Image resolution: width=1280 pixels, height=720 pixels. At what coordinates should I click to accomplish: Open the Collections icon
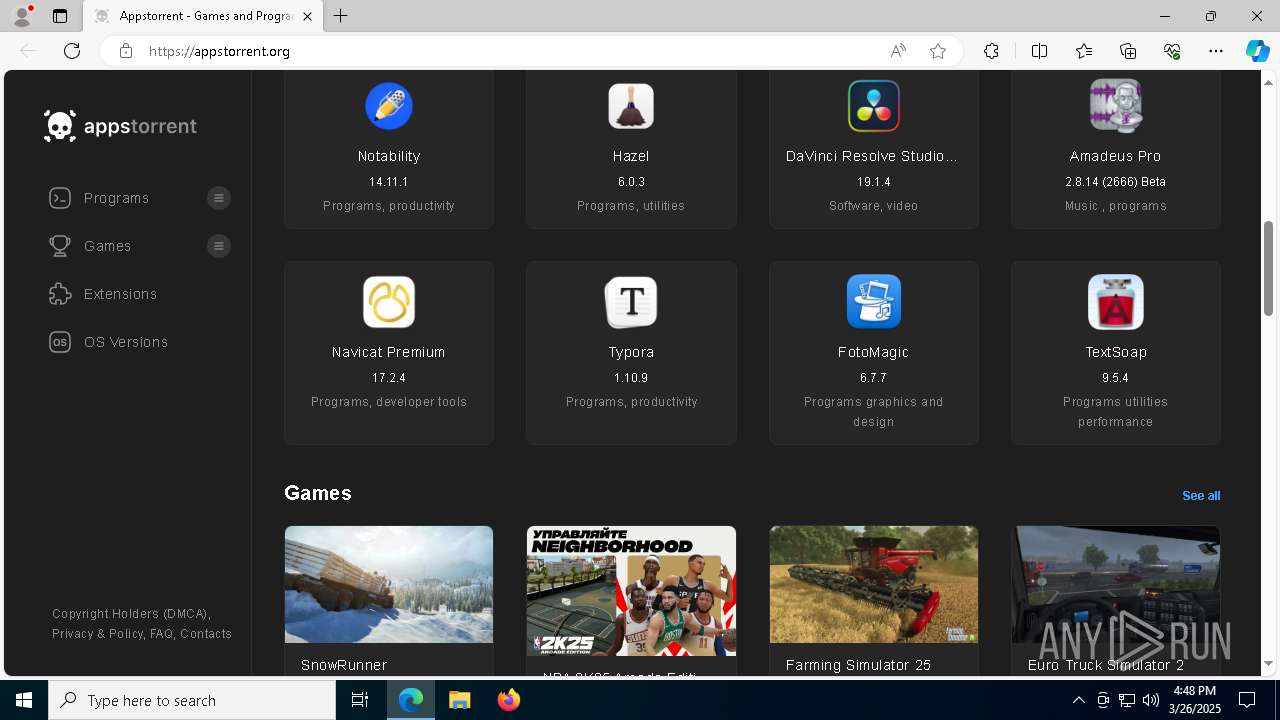pos(1128,51)
